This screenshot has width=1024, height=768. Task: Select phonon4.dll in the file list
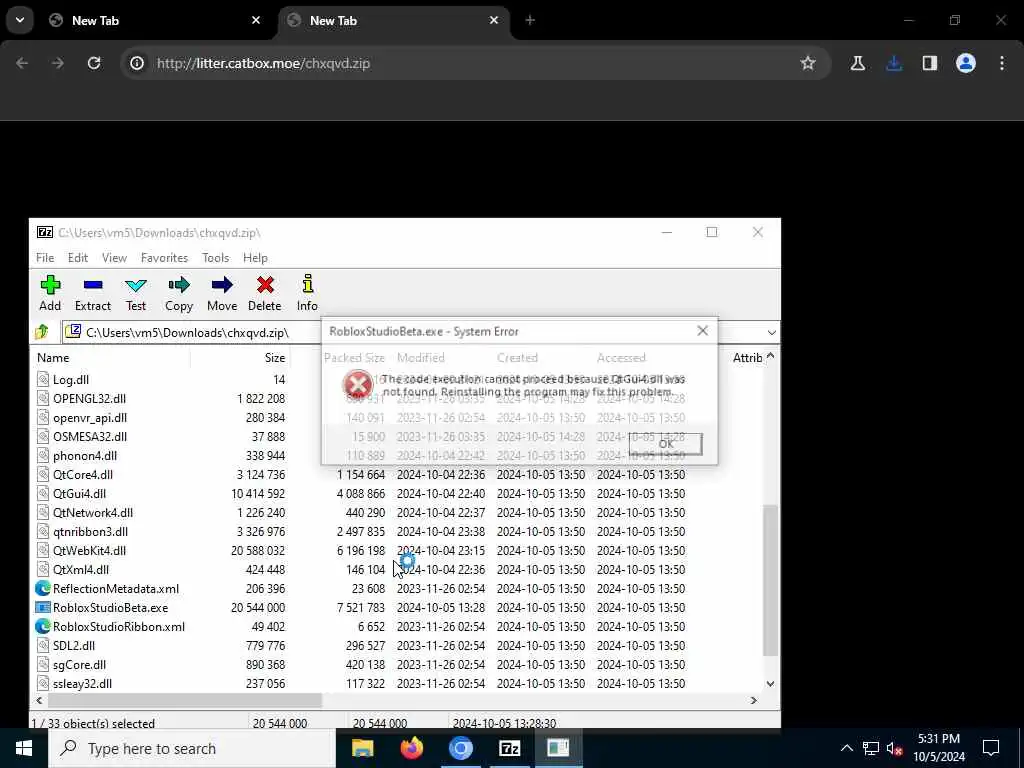pos(84,456)
